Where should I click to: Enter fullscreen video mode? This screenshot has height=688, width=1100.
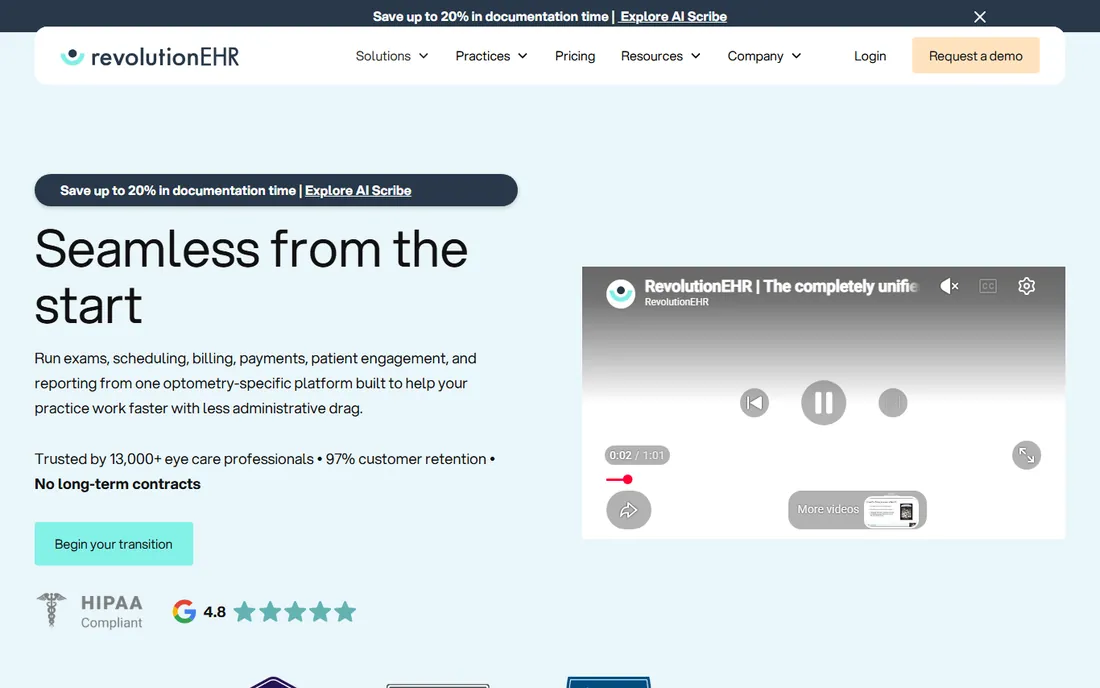tap(1026, 455)
